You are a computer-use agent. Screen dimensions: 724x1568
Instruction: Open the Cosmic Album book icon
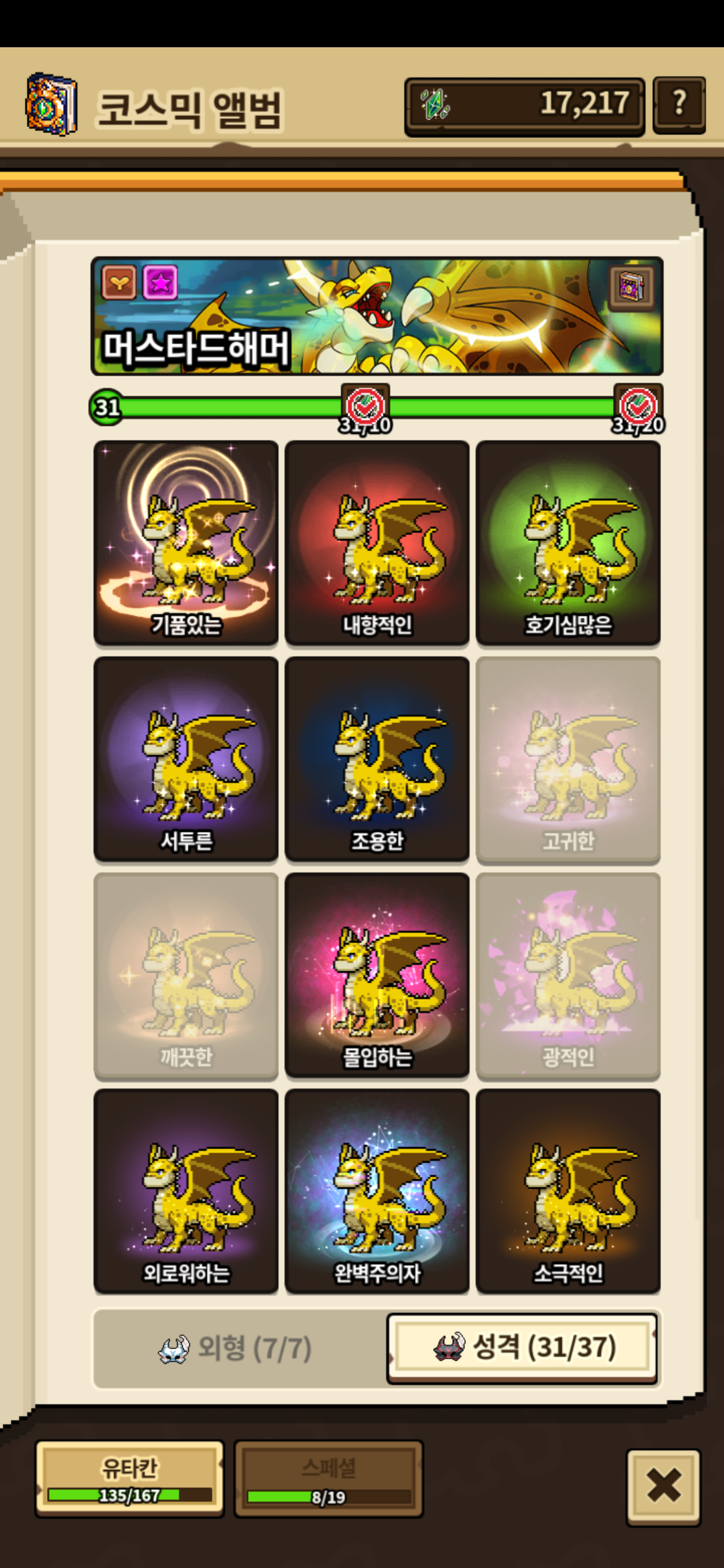(51, 105)
